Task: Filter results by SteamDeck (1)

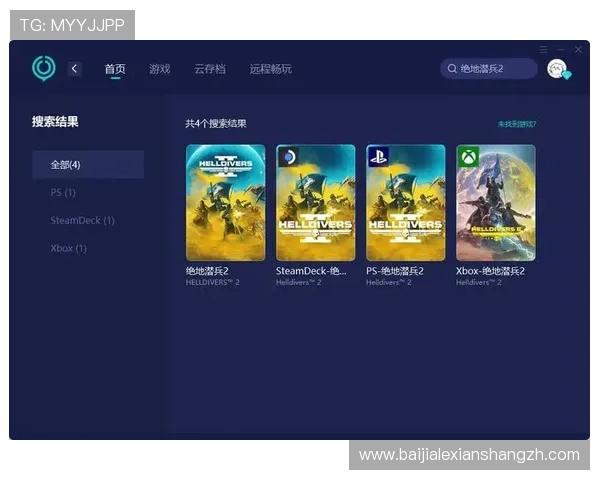Action: click(x=83, y=220)
